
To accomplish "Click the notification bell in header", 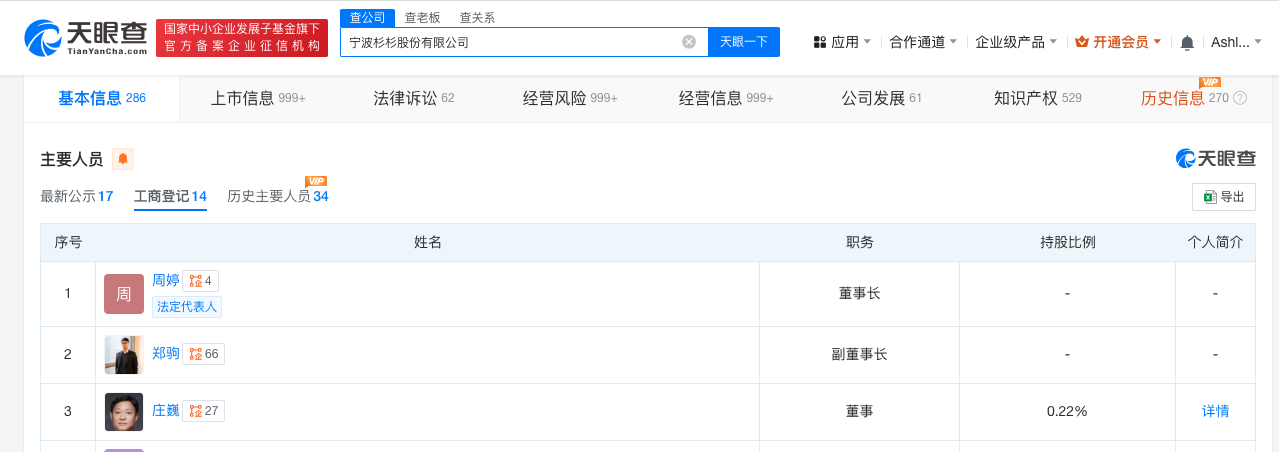I will [1187, 42].
